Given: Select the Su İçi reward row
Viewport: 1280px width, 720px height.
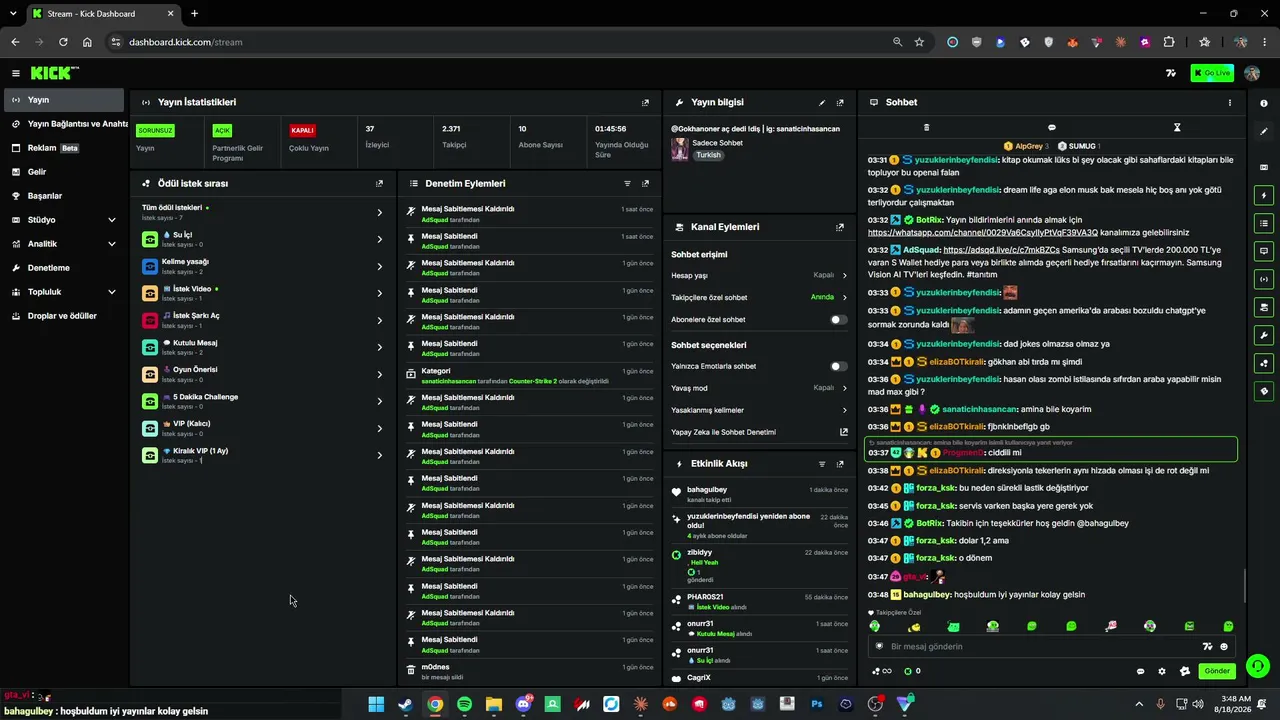Looking at the screenshot, I should point(263,239).
